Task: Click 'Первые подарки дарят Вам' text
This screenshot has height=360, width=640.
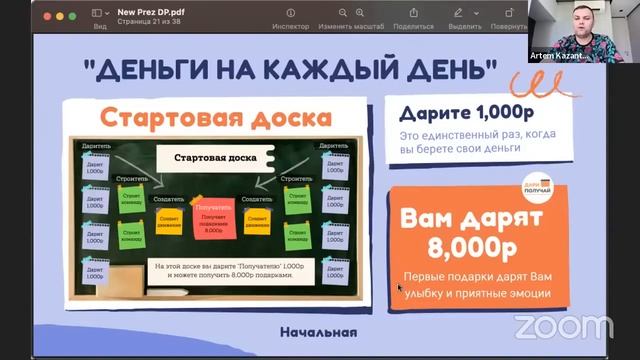Action: coord(478,277)
